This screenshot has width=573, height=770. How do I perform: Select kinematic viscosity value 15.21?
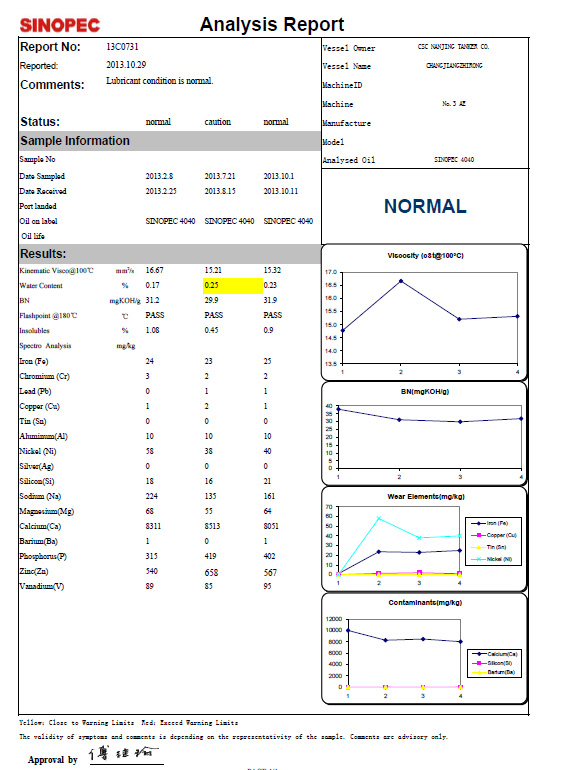(x=213, y=270)
